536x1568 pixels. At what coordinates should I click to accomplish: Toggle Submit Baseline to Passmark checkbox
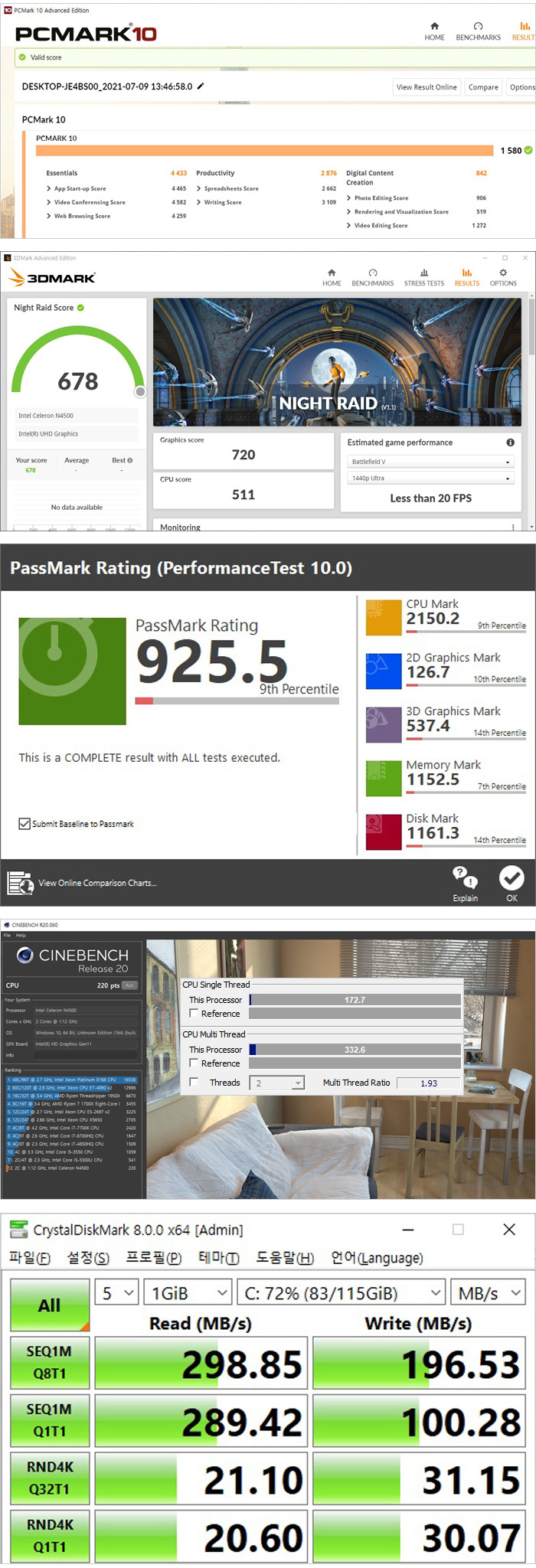tap(25, 824)
